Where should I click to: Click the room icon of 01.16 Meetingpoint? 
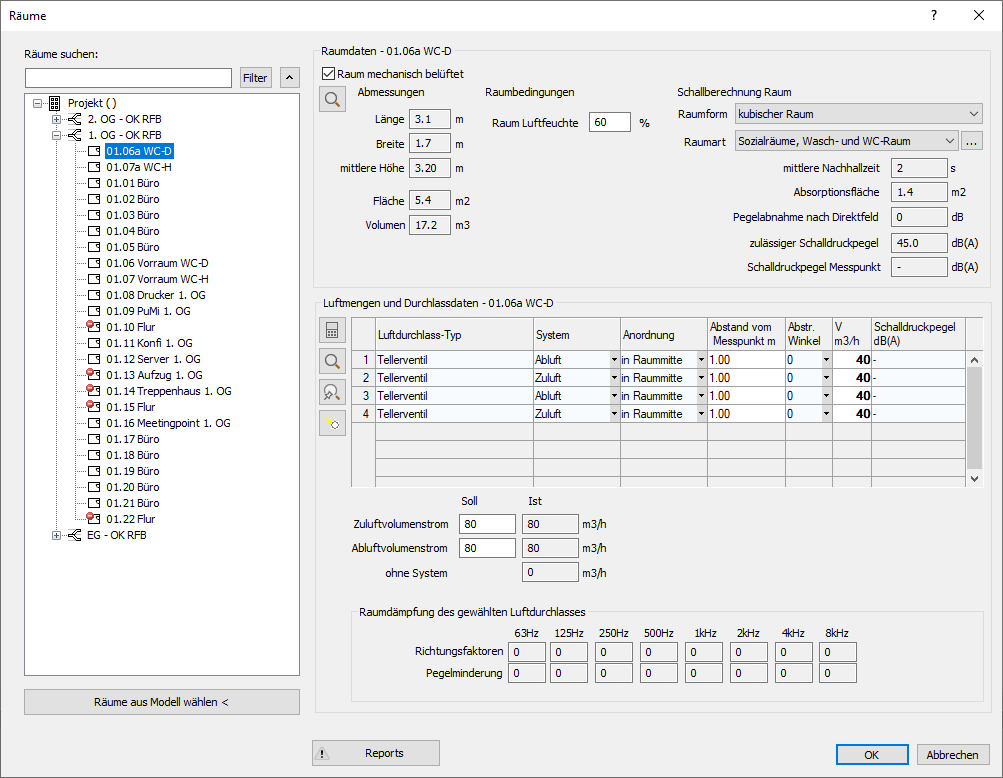tap(94, 423)
